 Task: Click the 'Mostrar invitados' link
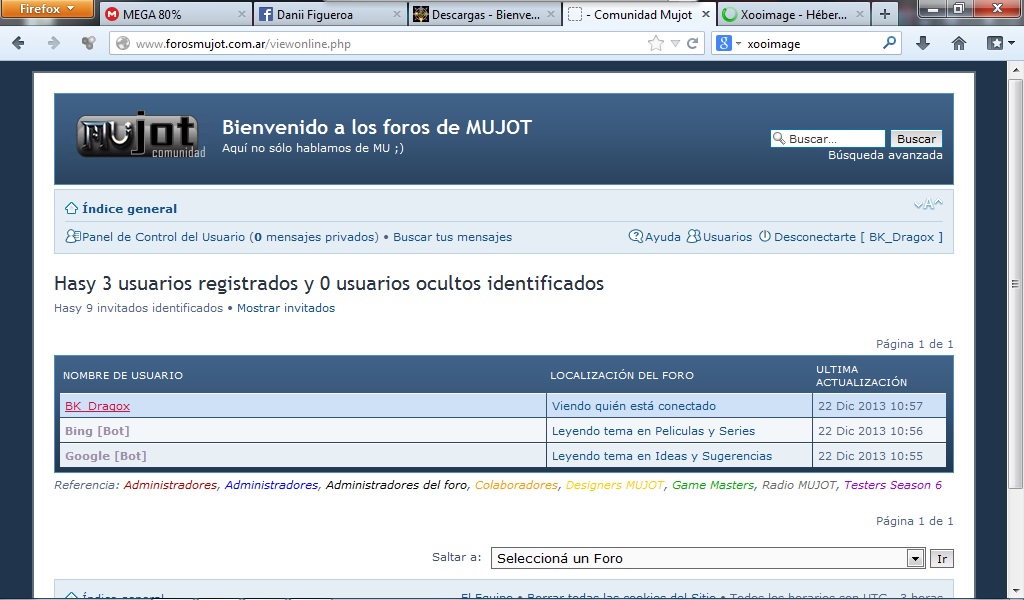[286, 308]
